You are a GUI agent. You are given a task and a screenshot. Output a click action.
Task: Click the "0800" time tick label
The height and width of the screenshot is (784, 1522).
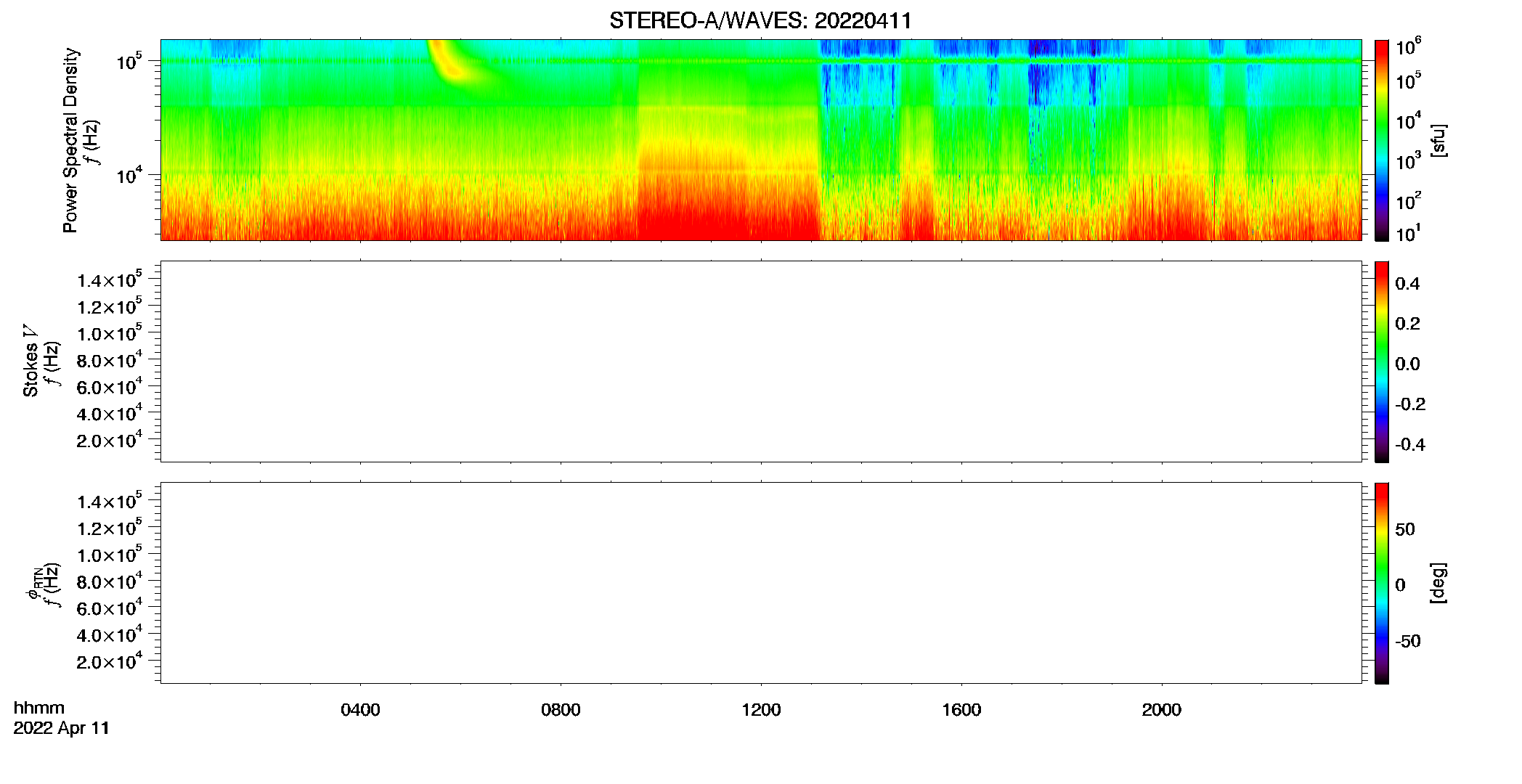tap(561, 710)
